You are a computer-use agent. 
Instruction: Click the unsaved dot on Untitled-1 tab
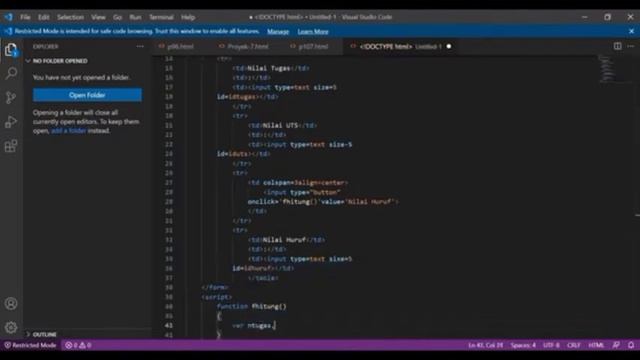coord(449,47)
